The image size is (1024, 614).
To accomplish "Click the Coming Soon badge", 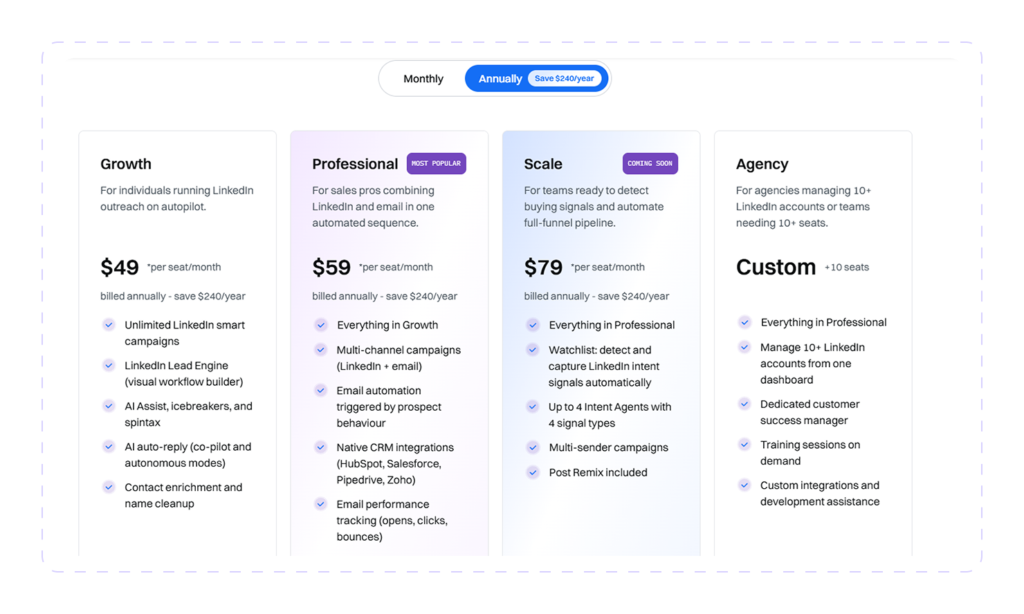I will (x=650, y=163).
